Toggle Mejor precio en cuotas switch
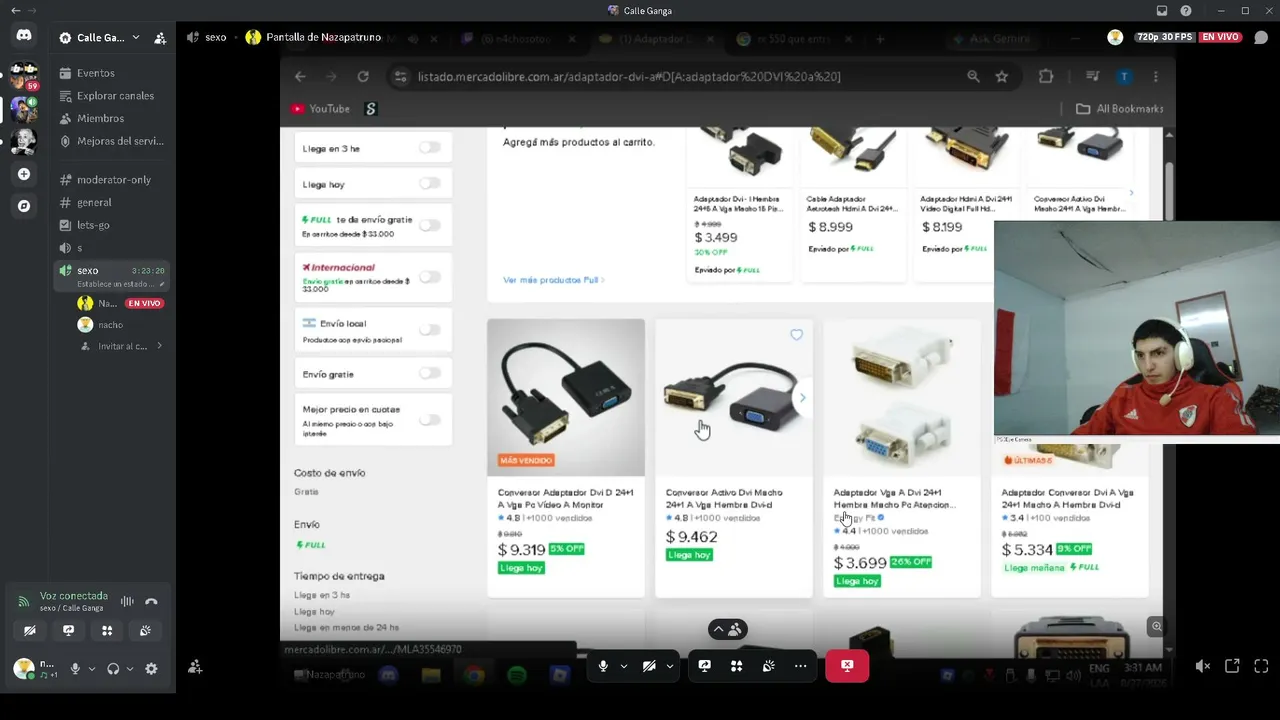Viewport: 1280px width, 720px height. 430,419
